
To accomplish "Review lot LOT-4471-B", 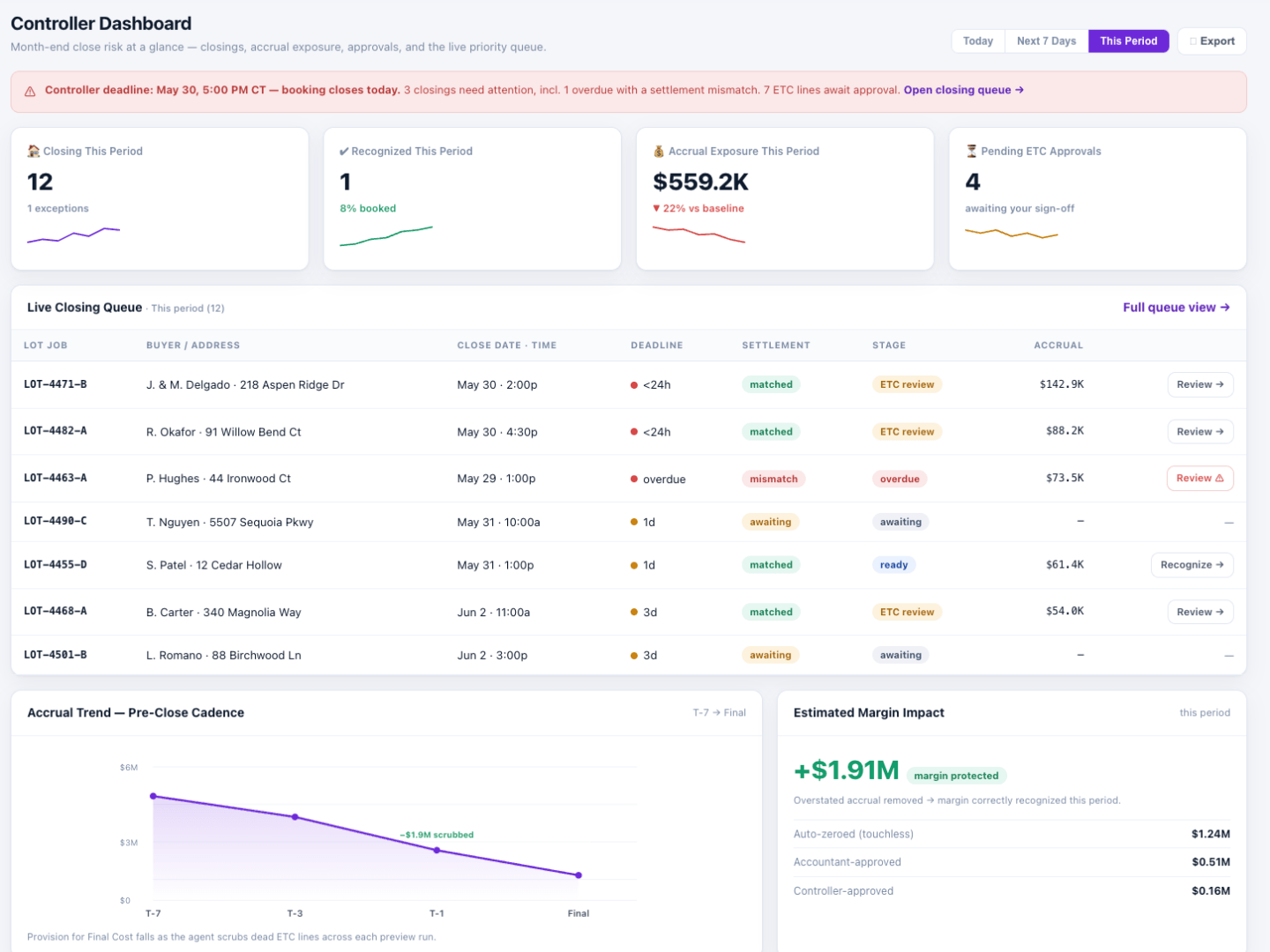I will 1200,384.
